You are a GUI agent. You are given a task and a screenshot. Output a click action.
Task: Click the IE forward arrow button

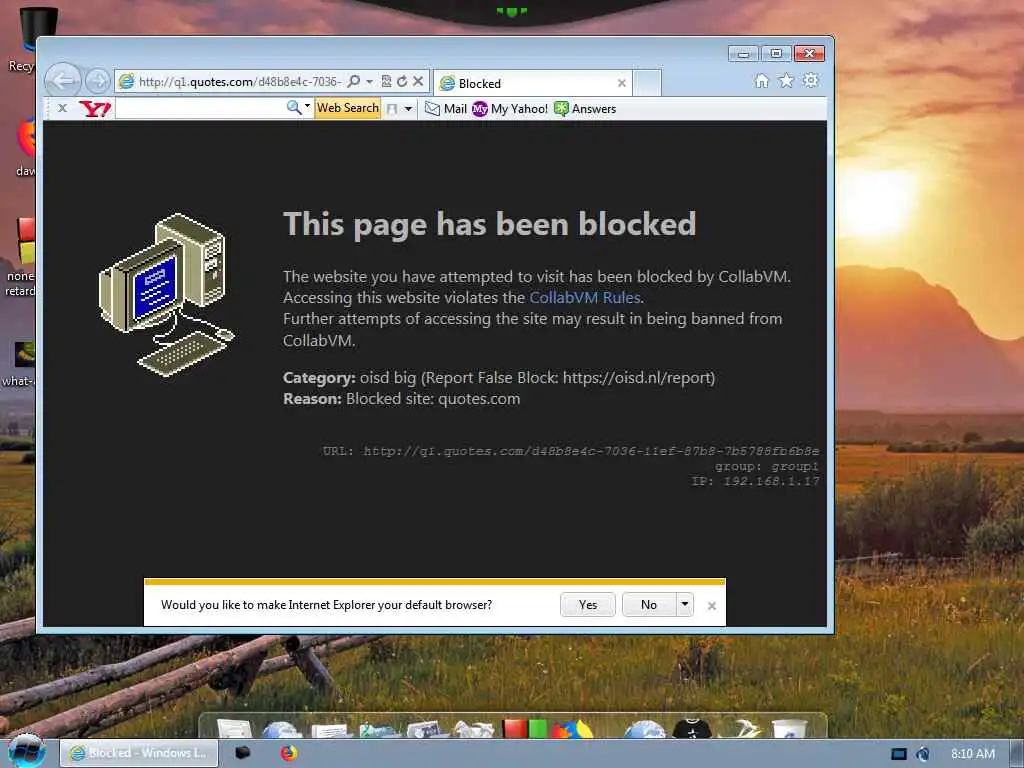(98, 81)
